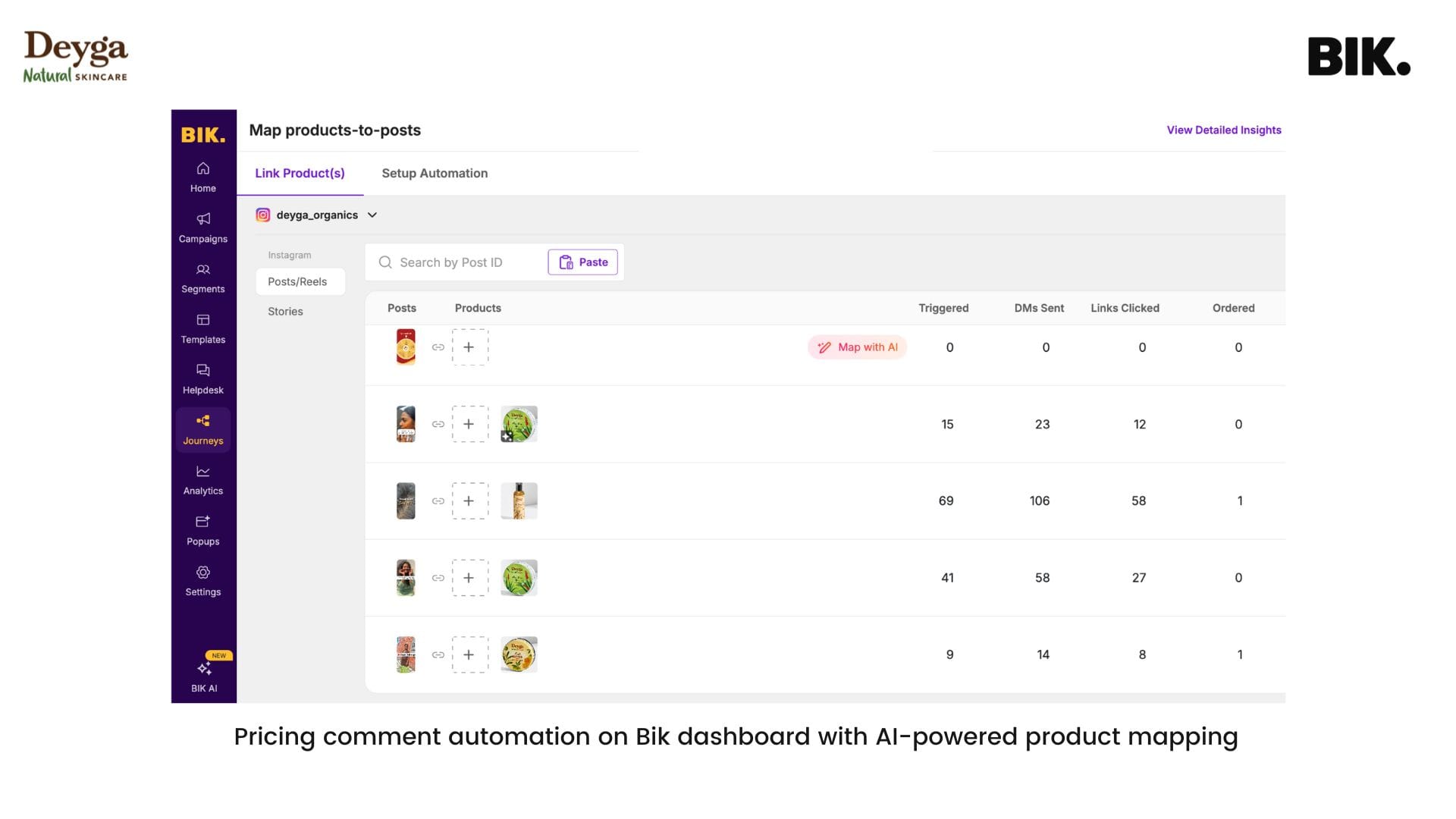
Task: Add product in row with 41 triggered
Action: 470,578
